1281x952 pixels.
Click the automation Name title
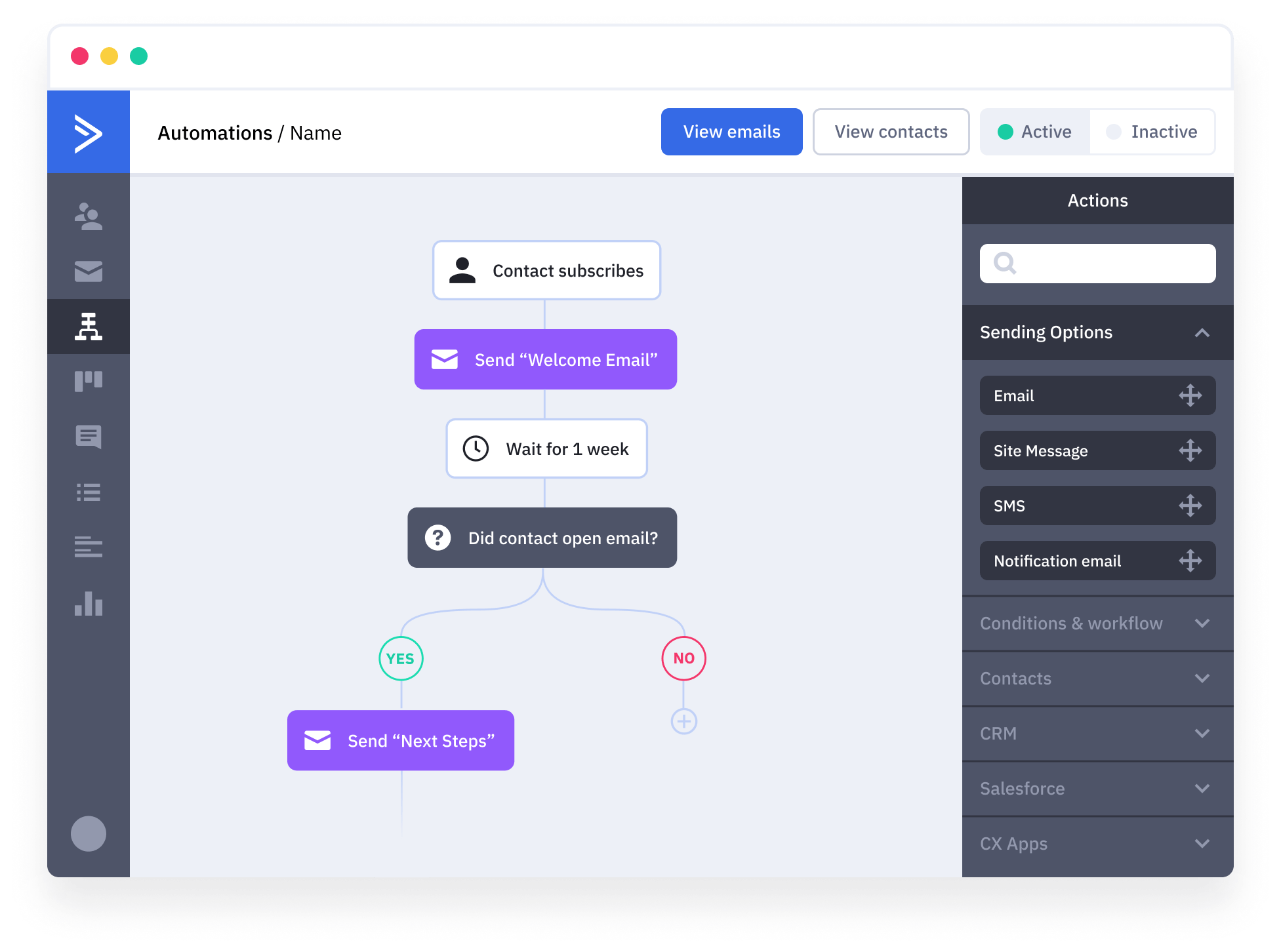point(315,133)
